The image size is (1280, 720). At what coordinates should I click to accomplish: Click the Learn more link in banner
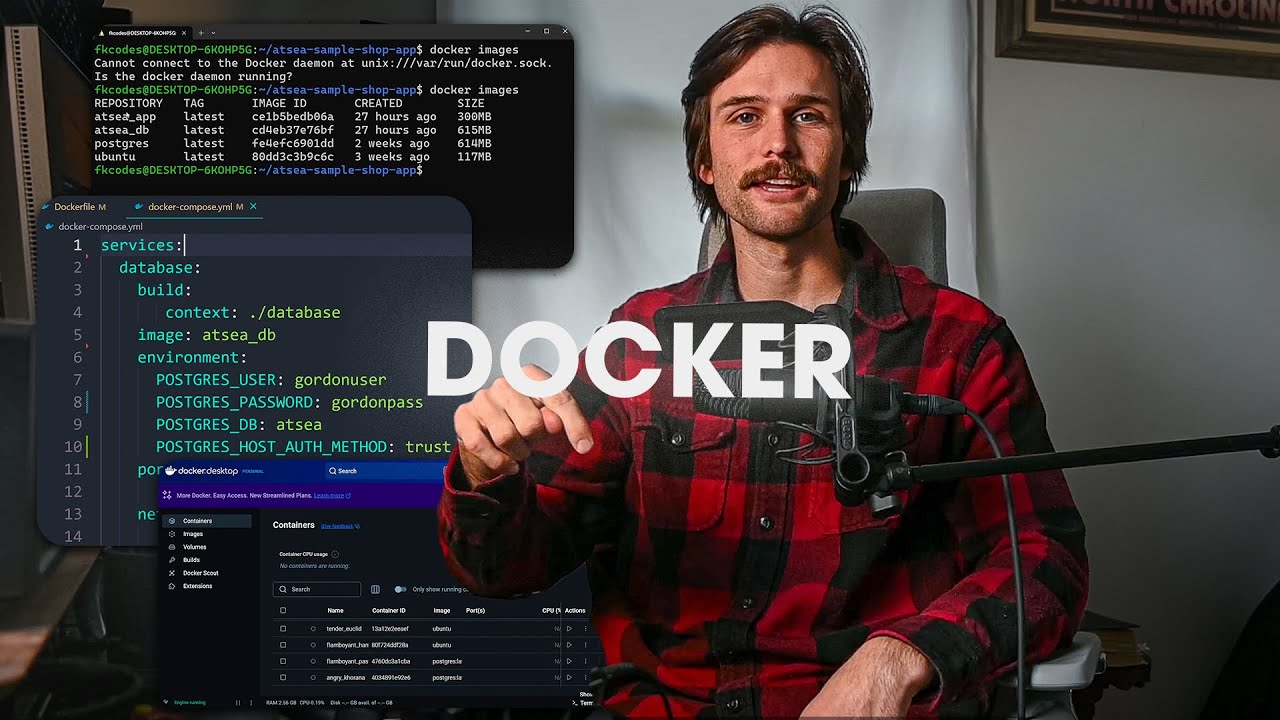(330, 495)
